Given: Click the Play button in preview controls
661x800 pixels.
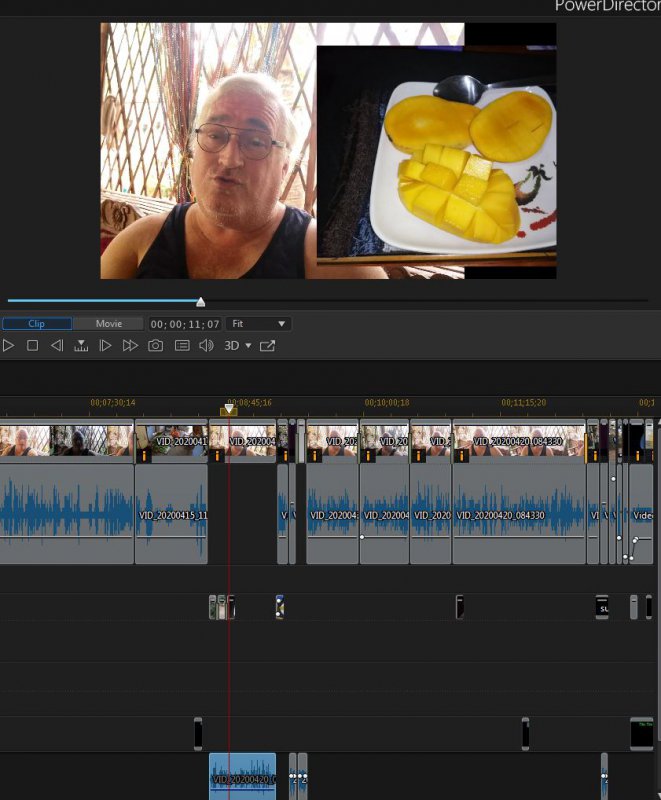Looking at the screenshot, I should (8, 346).
